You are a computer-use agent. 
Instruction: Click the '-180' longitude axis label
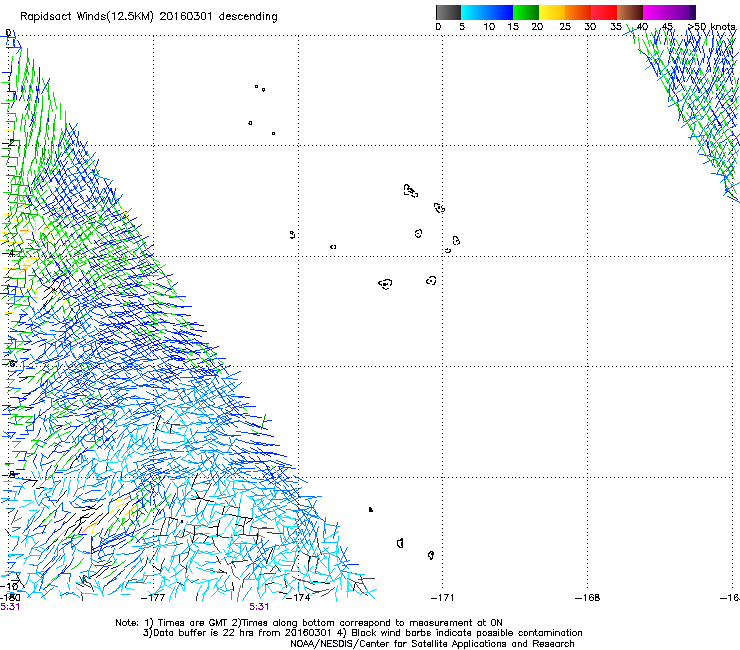point(10,598)
